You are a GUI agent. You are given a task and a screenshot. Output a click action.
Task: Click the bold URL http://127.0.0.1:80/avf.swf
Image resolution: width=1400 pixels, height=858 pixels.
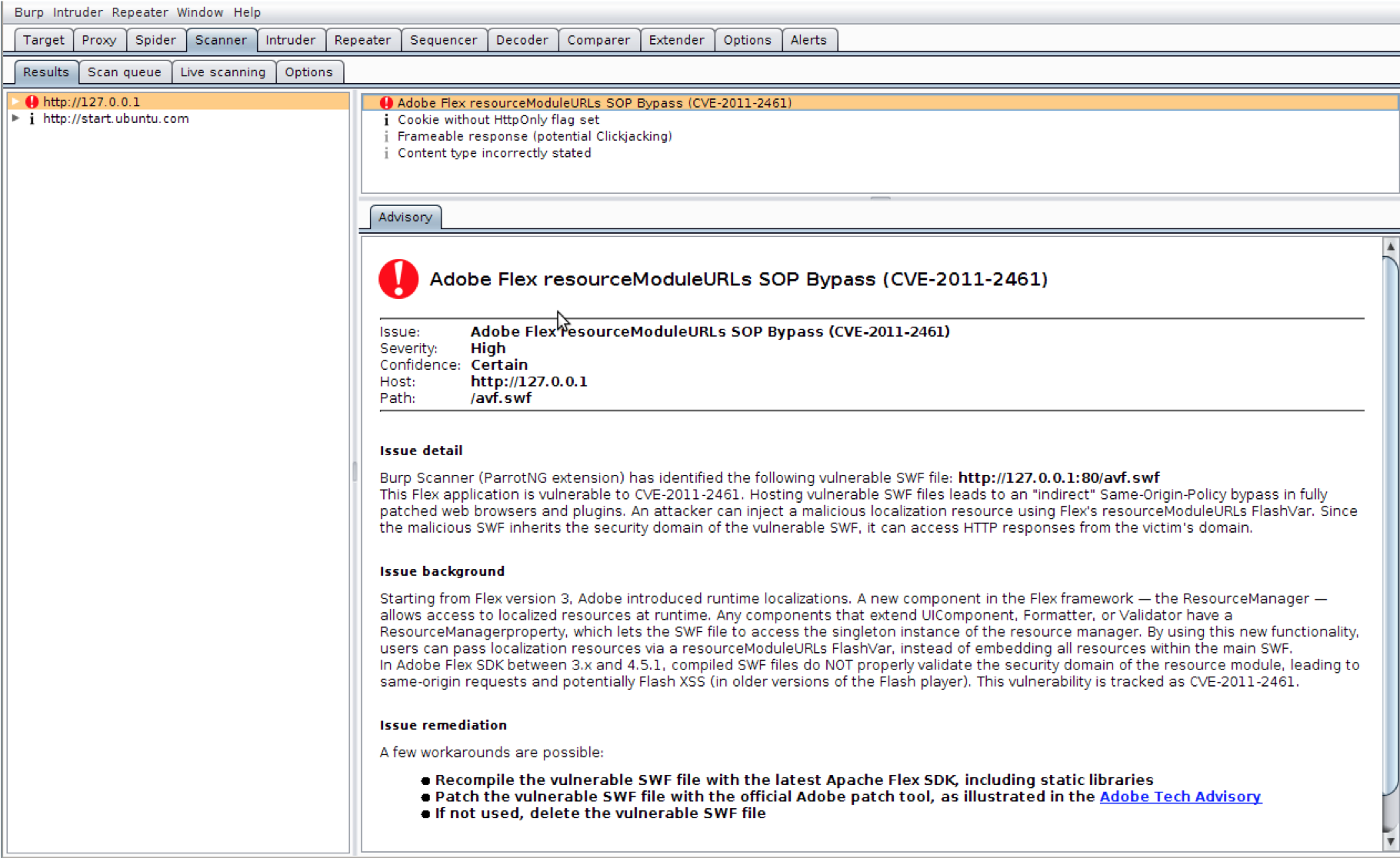pyautogui.click(x=1058, y=477)
